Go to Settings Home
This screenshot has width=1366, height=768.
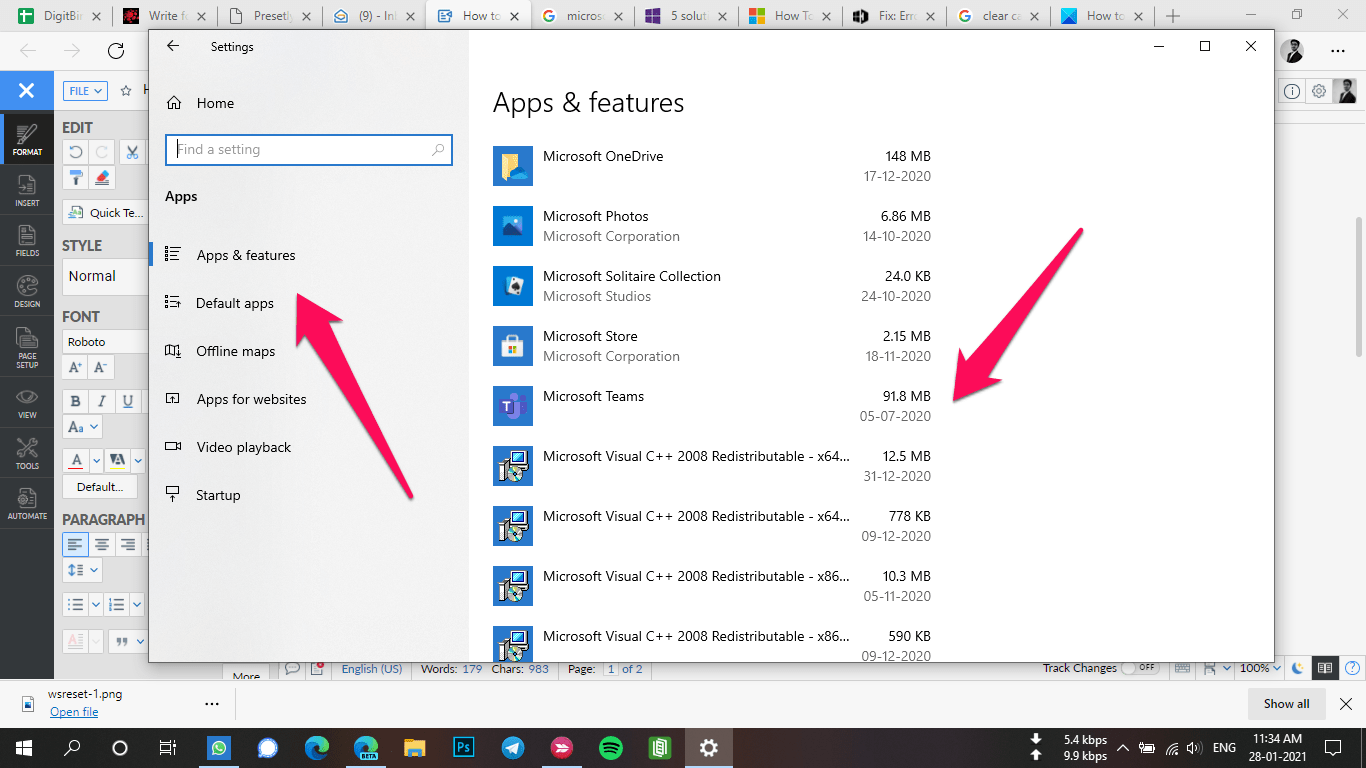[200, 103]
